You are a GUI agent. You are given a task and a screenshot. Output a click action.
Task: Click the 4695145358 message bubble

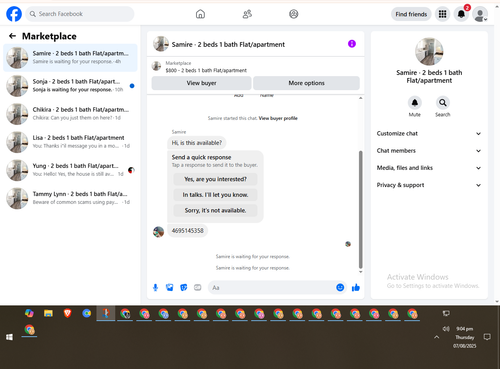point(187,231)
